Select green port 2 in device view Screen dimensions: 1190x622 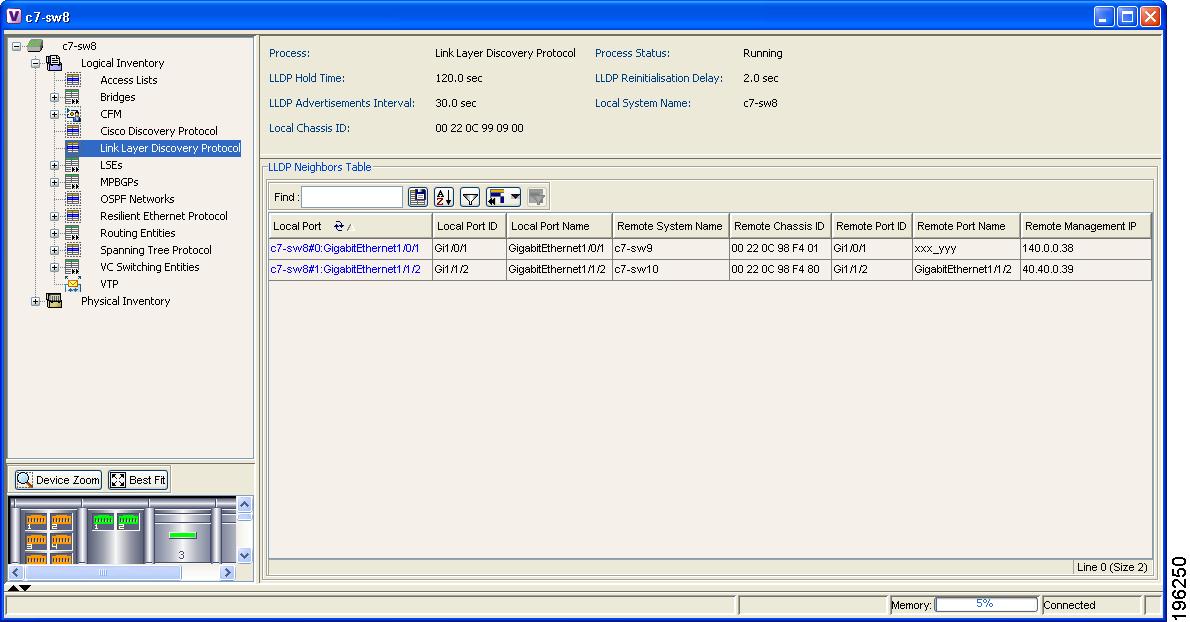pos(128,521)
